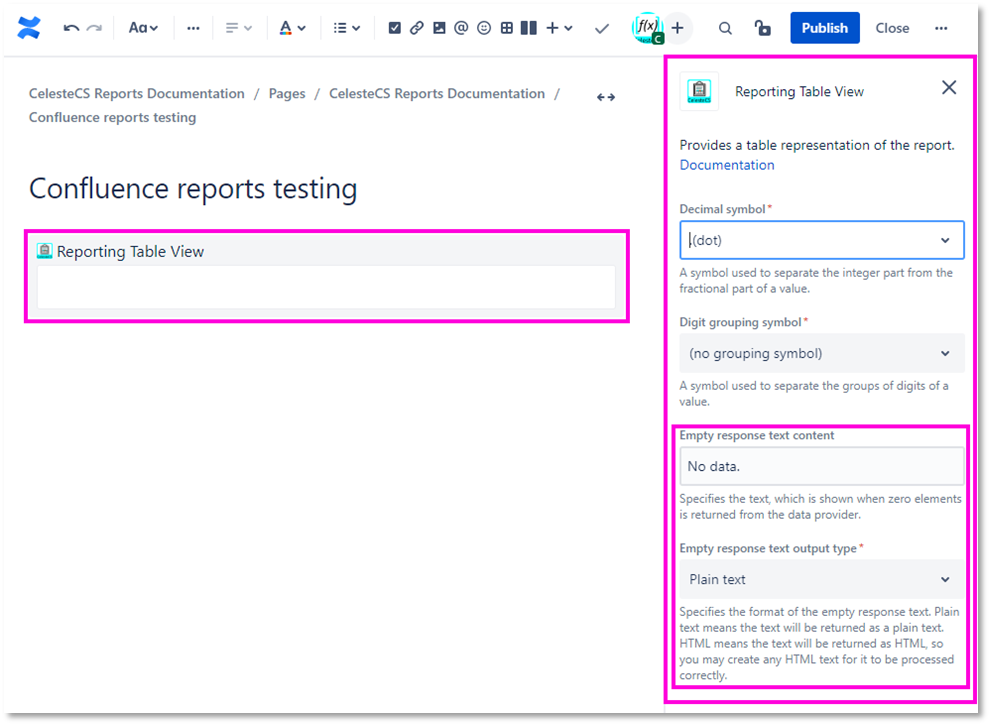Select the Reporting Table View macro block
Screen dimensions: 991x726
point(326,276)
